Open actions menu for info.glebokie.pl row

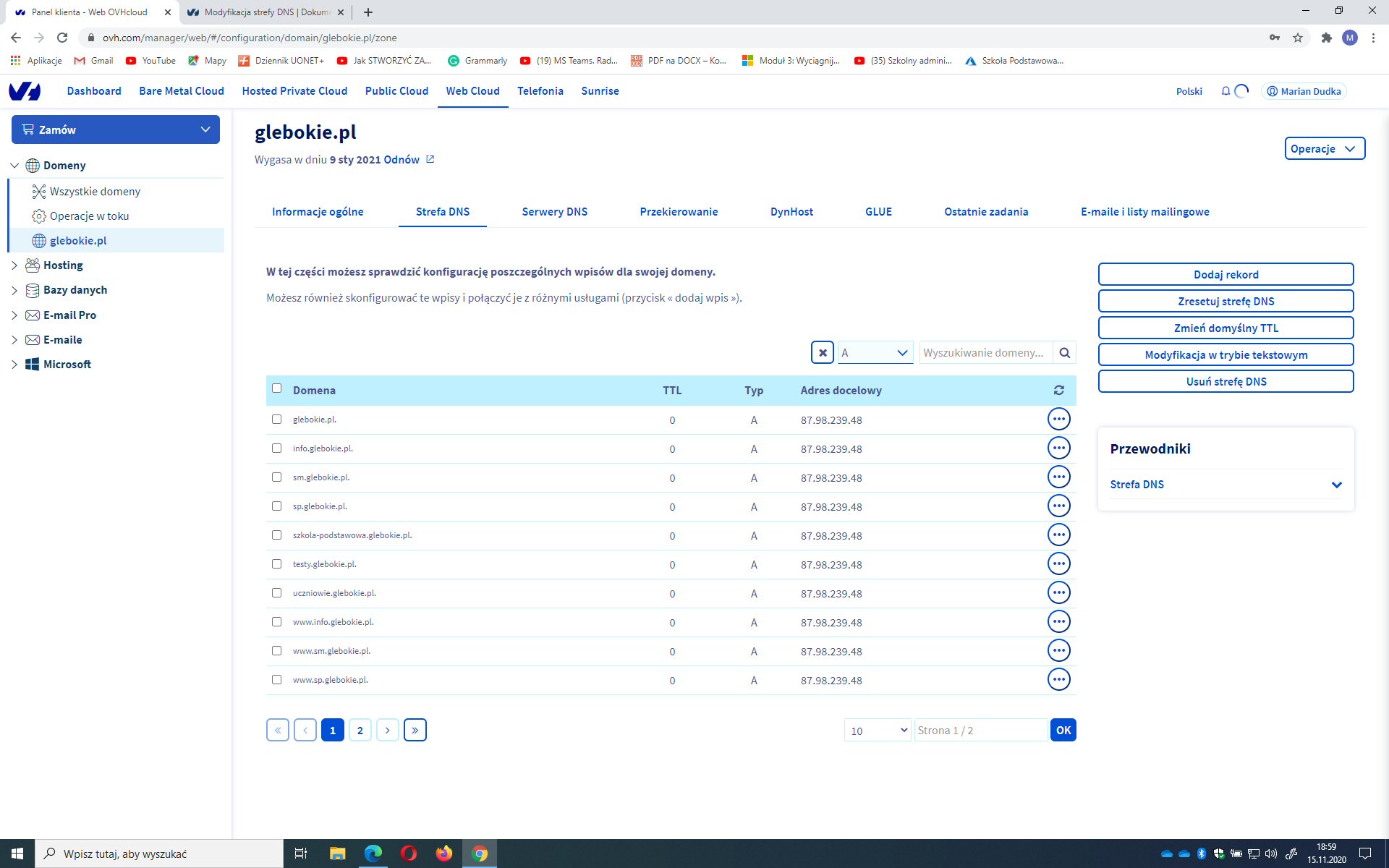point(1058,448)
